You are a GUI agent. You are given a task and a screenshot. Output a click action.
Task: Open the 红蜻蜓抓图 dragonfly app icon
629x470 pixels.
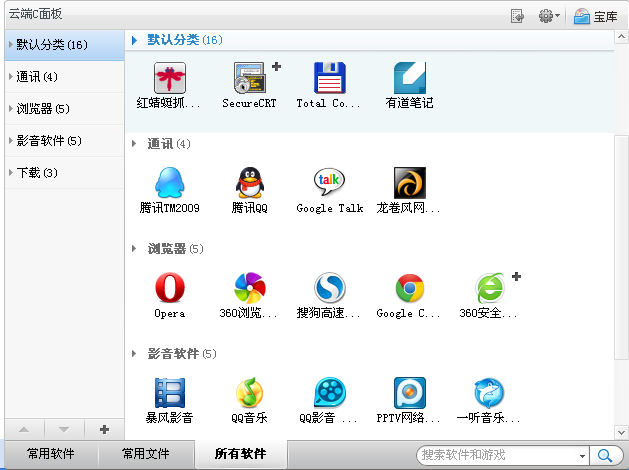[170, 78]
